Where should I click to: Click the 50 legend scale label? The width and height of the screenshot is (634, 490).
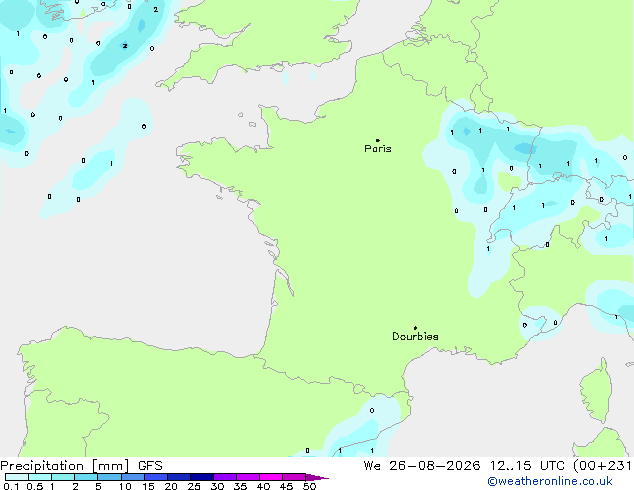309,486
